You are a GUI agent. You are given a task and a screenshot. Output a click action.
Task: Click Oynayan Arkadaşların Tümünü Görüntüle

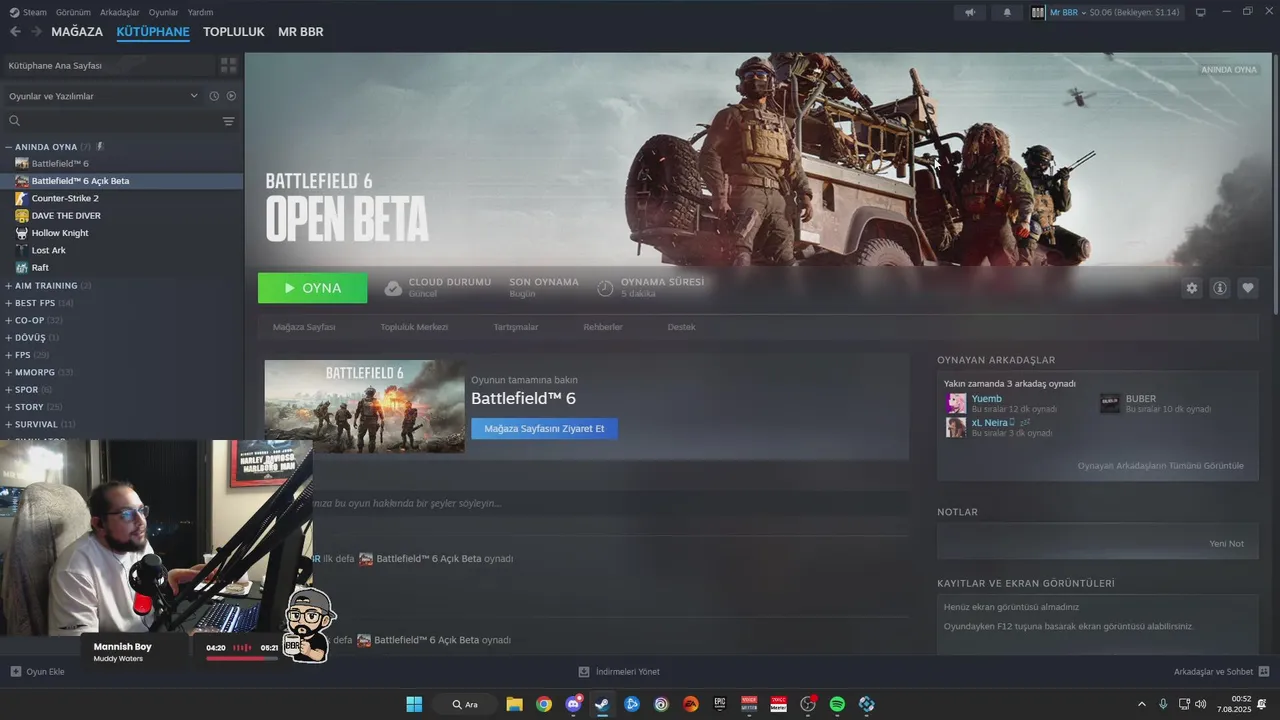pos(1160,466)
